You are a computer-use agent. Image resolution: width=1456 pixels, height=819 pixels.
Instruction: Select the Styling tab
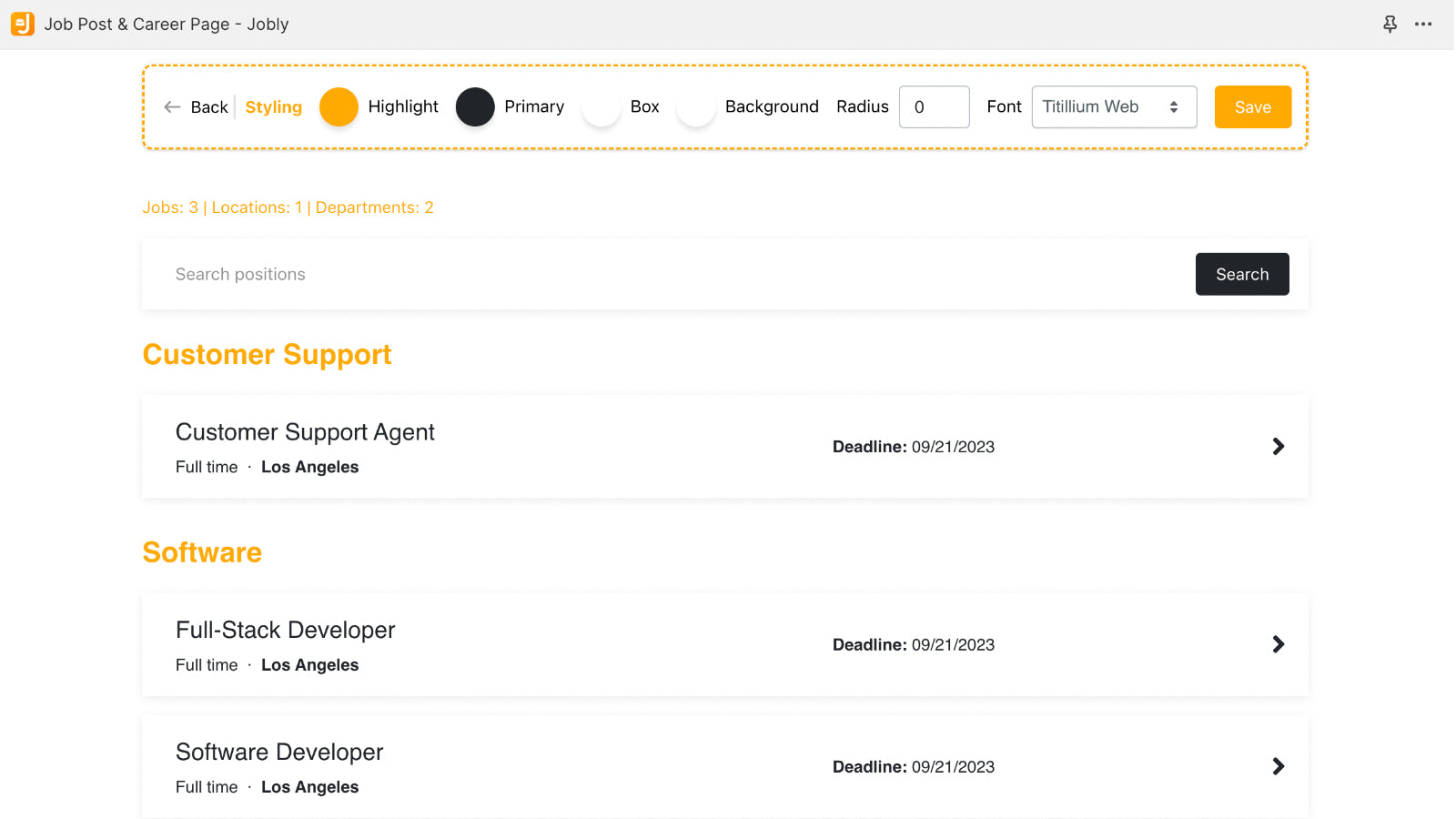tap(273, 106)
